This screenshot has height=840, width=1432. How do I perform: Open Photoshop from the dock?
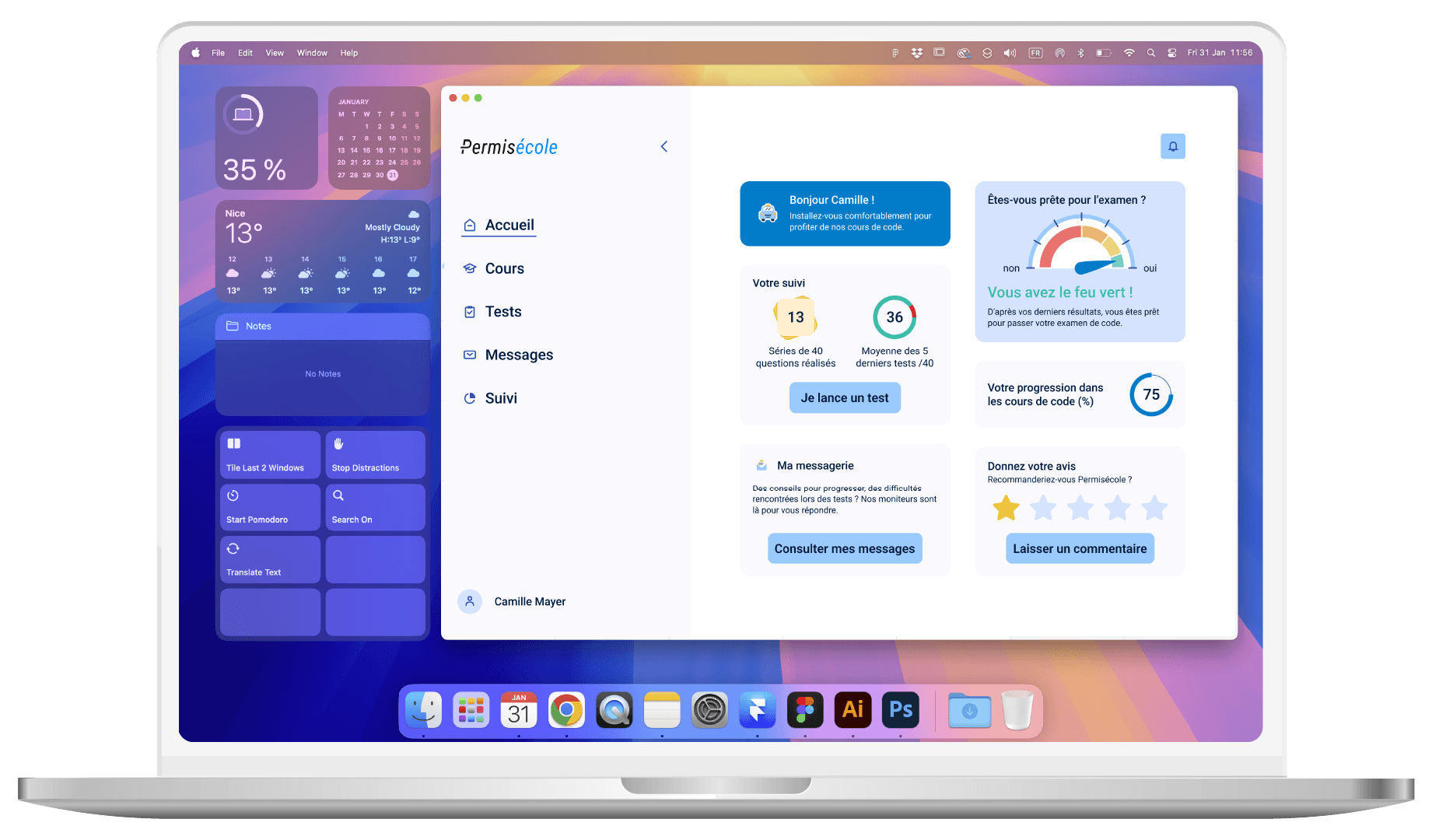pyautogui.click(x=901, y=709)
